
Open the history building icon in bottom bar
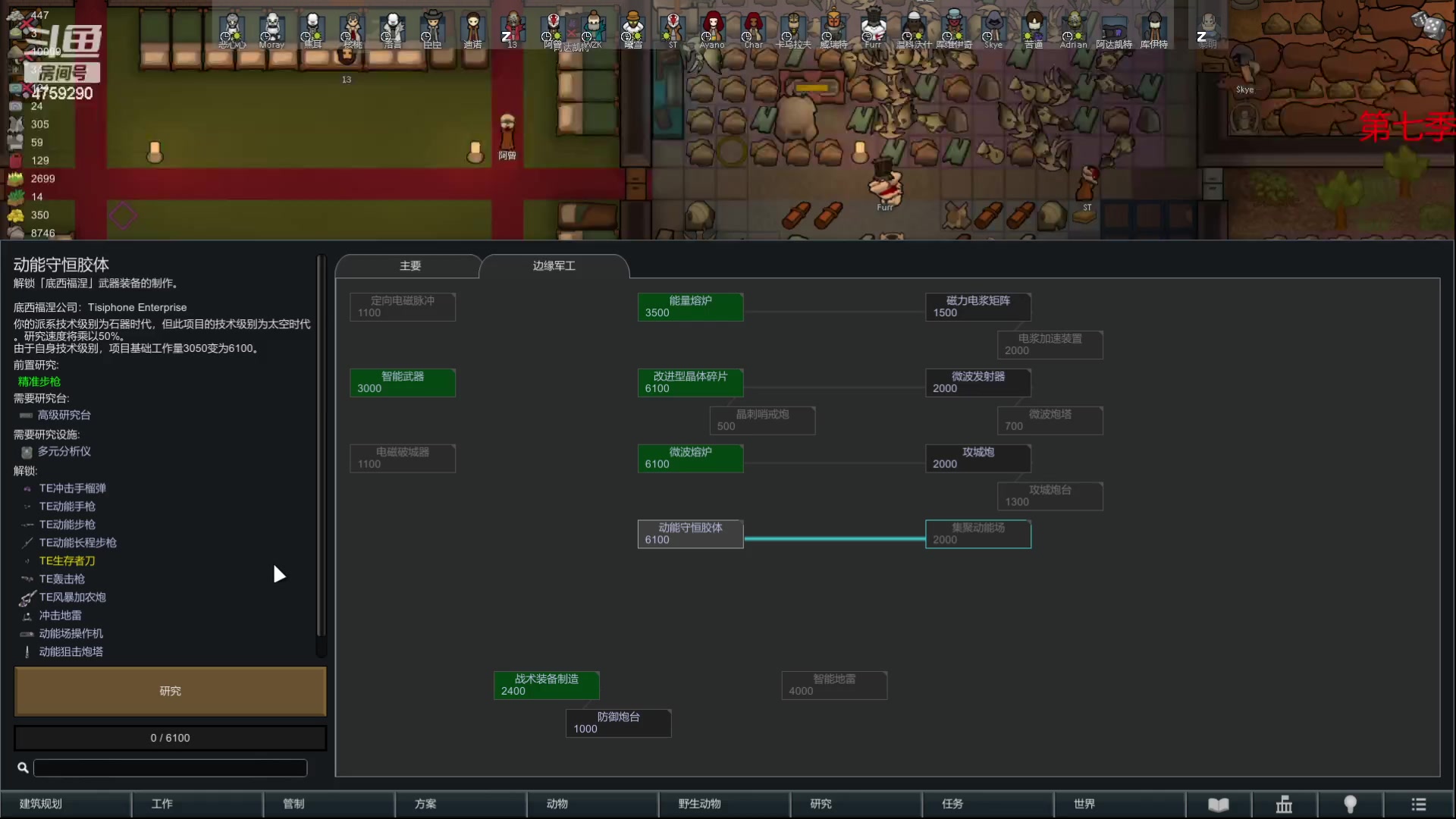(x=1284, y=804)
